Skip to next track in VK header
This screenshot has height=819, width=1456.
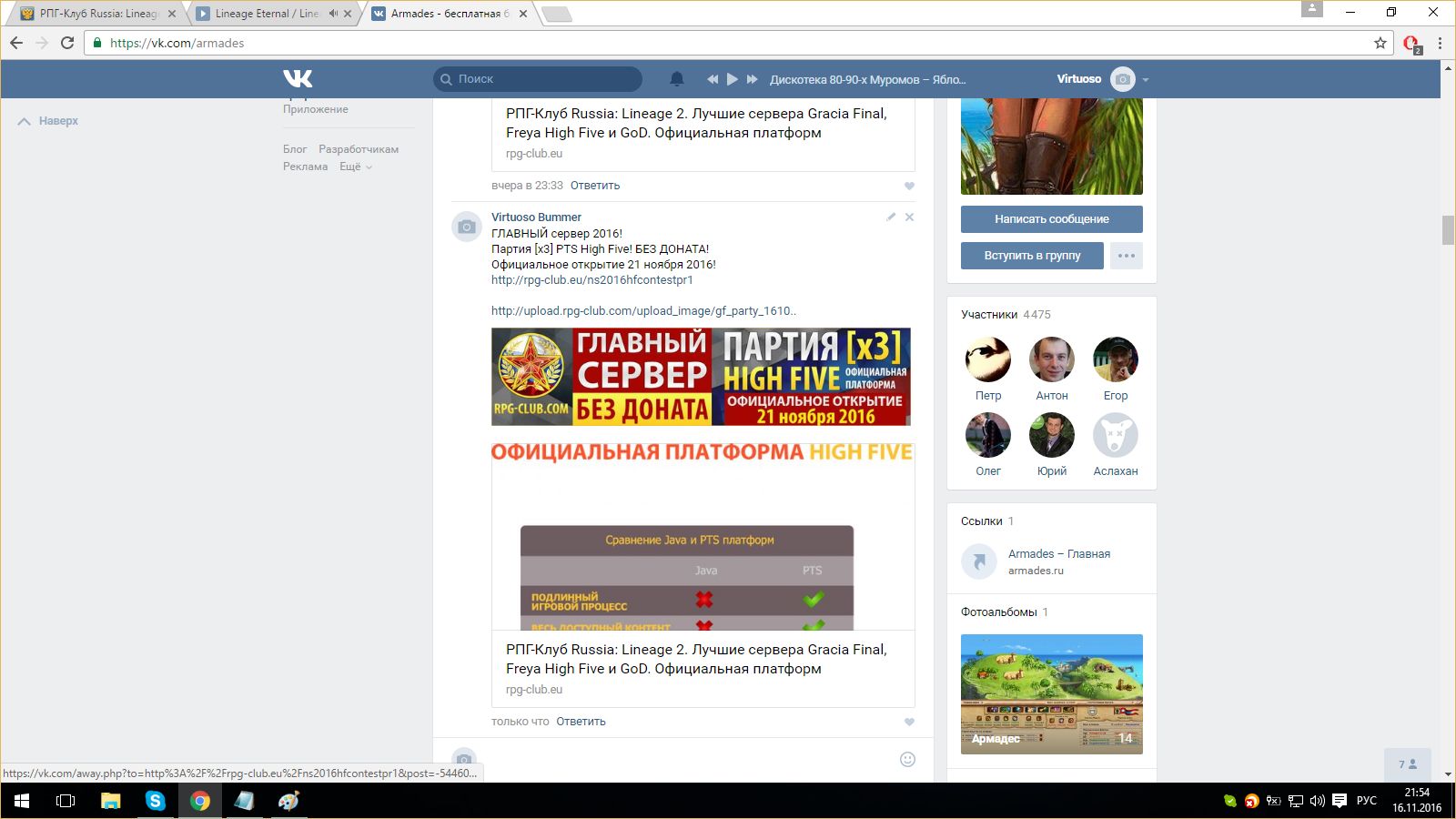[x=753, y=79]
